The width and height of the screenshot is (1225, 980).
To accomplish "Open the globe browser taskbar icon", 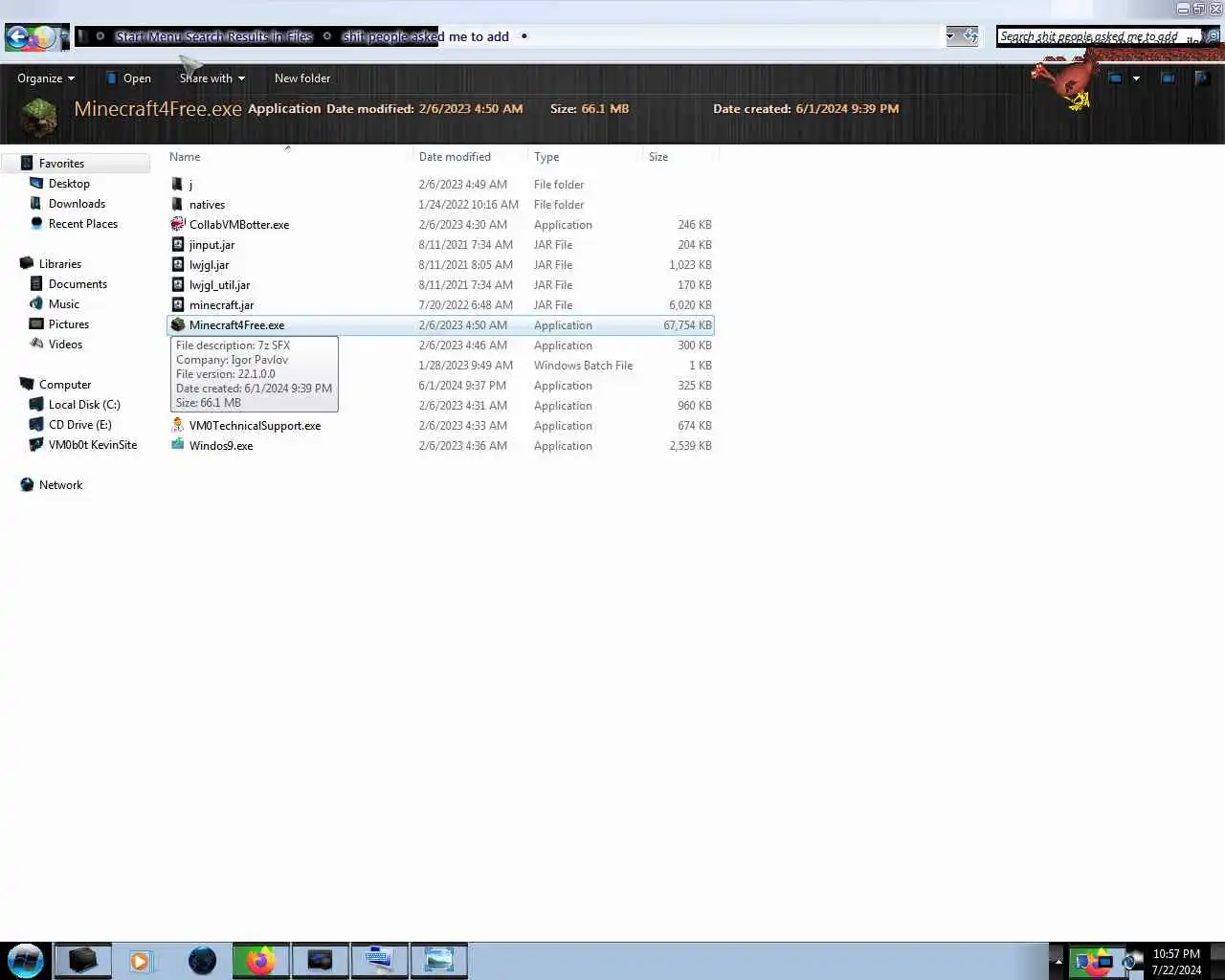I will 202,961.
